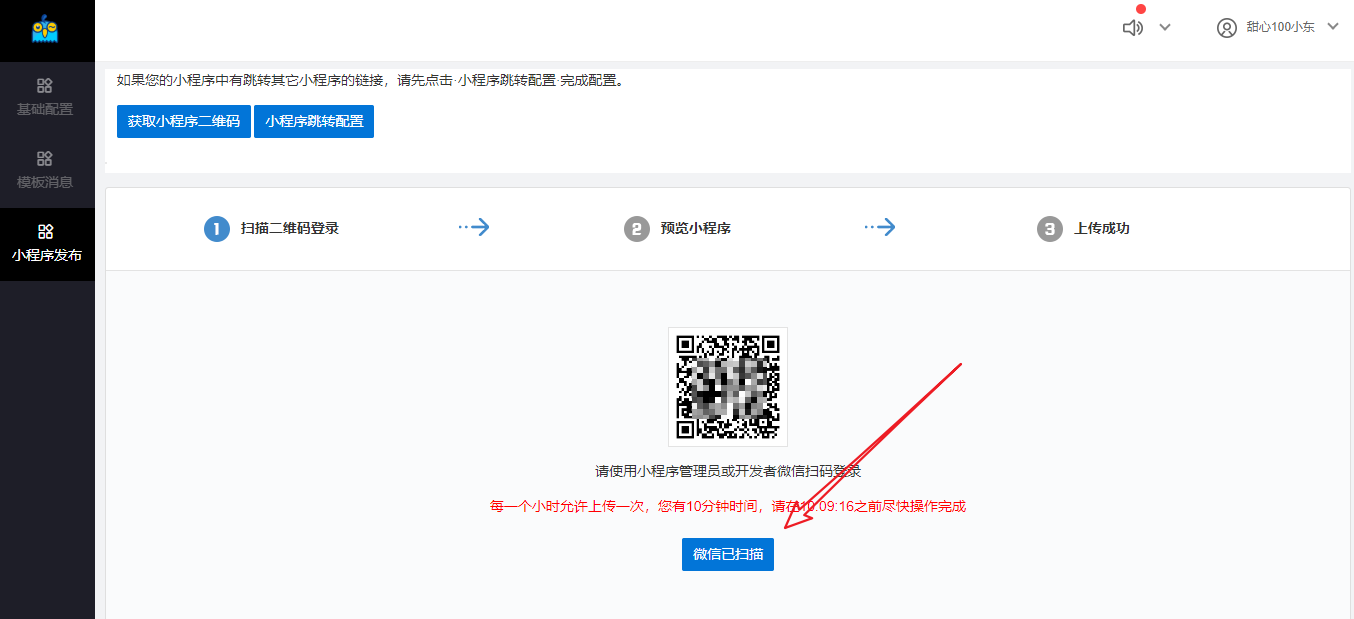This screenshot has height=619, width=1354.
Task: Click the 小程序跳转配置 hint text at top
Action: (370, 81)
